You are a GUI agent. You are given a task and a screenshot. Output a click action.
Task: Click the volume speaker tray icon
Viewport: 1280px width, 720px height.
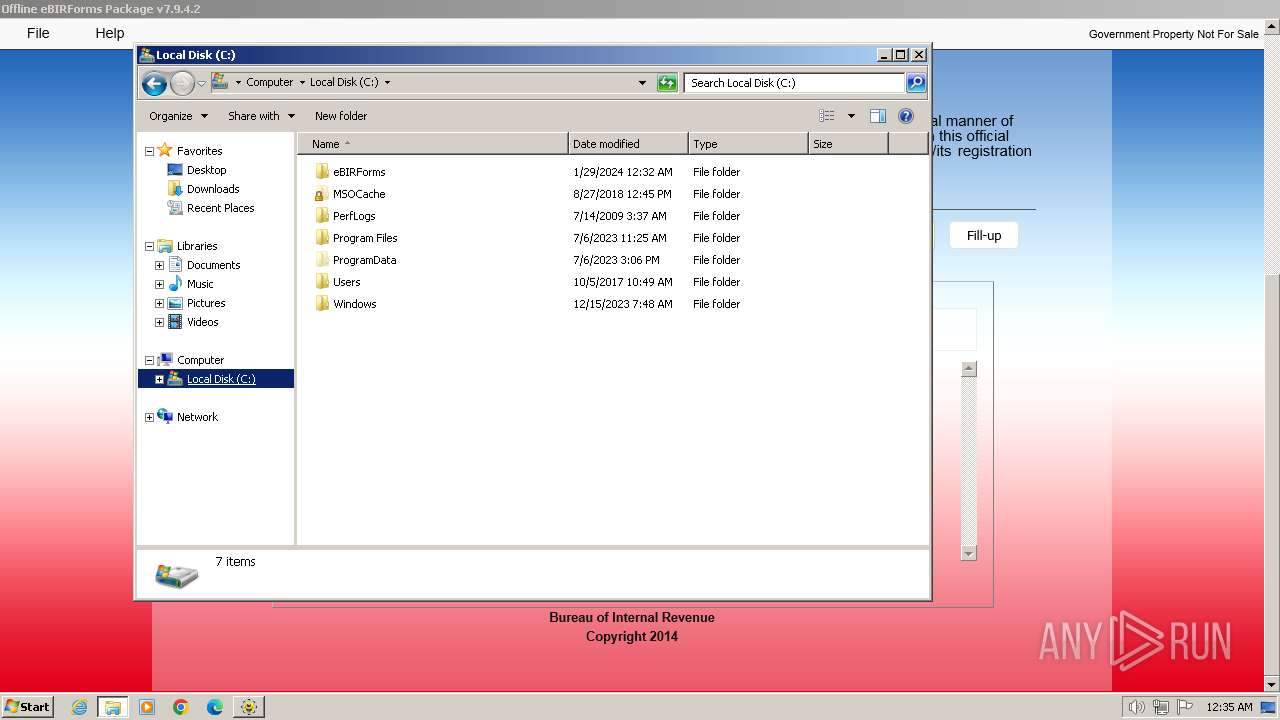pyautogui.click(x=1136, y=707)
